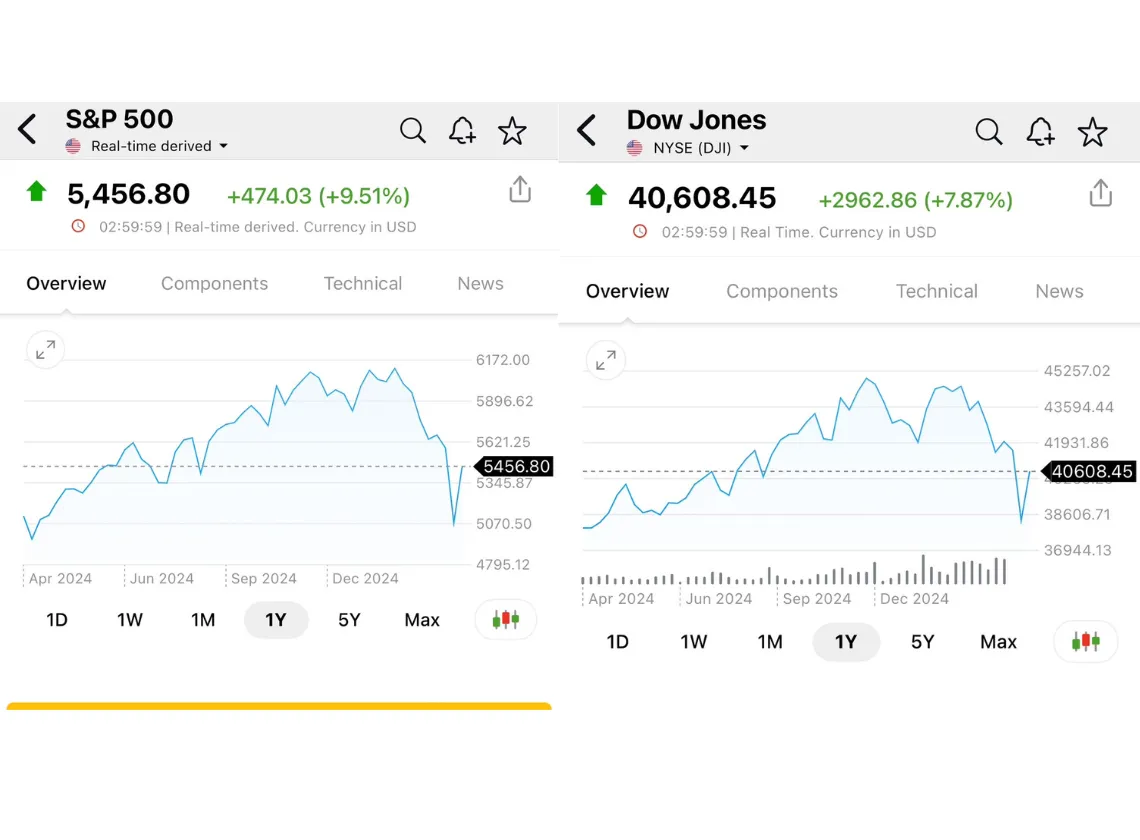Set Dow Jones chart range to 1Y

pyautogui.click(x=846, y=642)
